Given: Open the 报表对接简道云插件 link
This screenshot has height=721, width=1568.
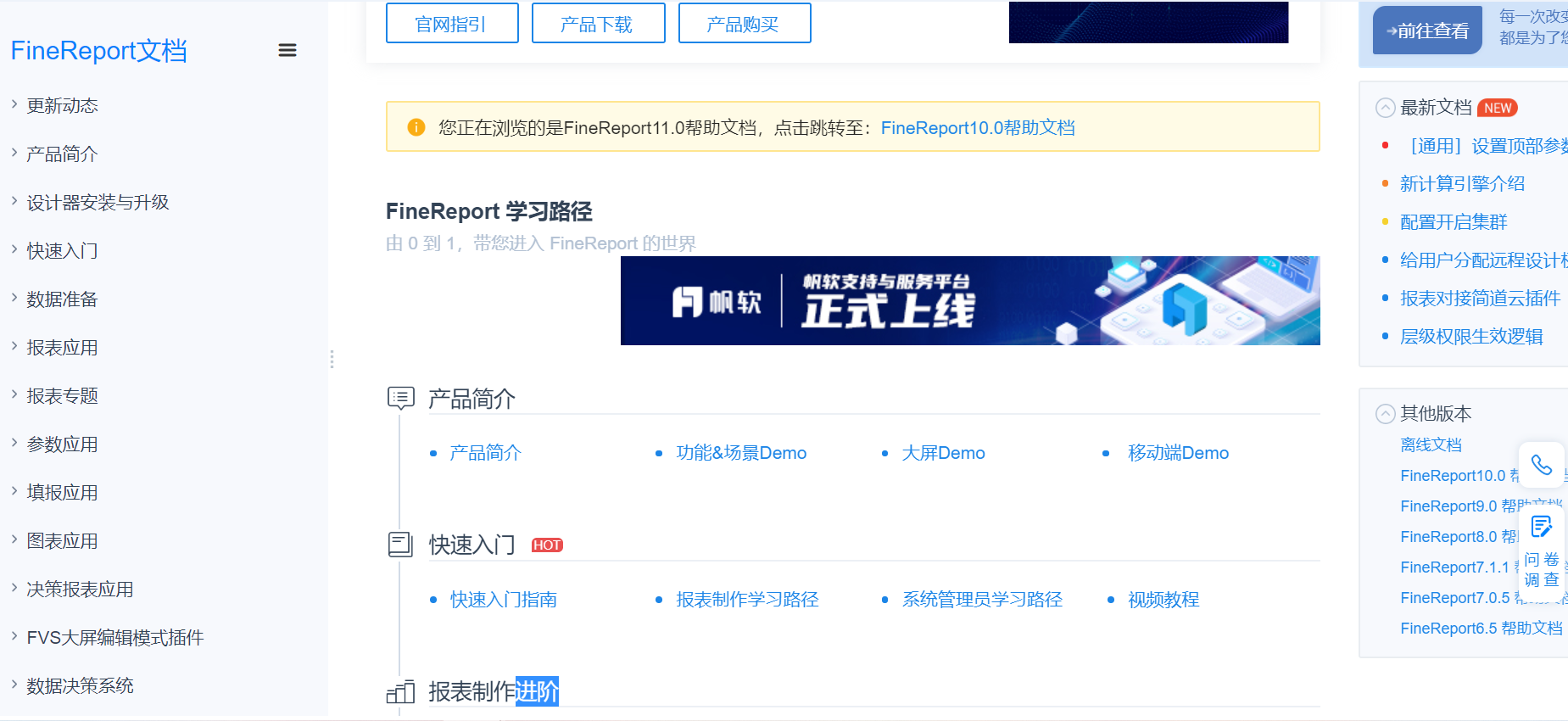Looking at the screenshot, I should [1480, 299].
